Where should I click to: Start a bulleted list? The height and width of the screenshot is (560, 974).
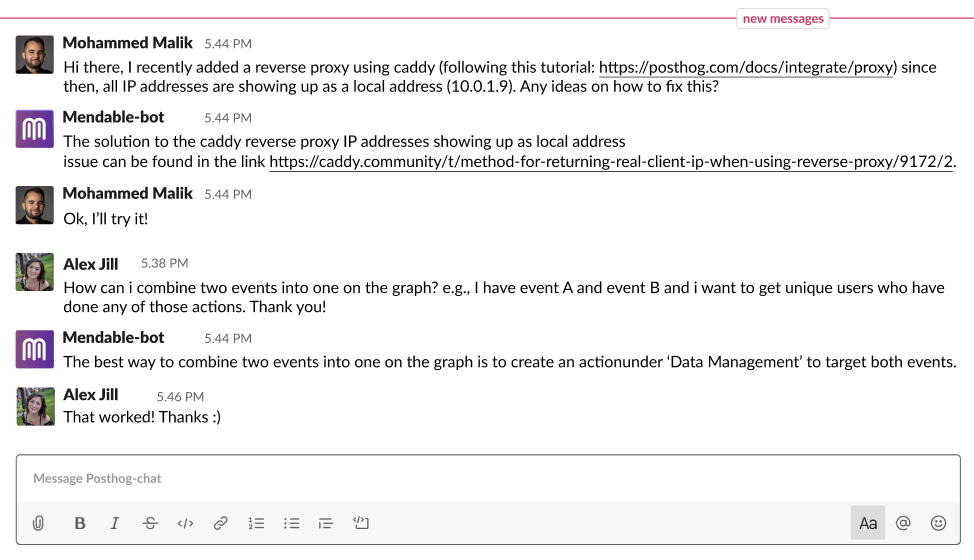(x=291, y=523)
